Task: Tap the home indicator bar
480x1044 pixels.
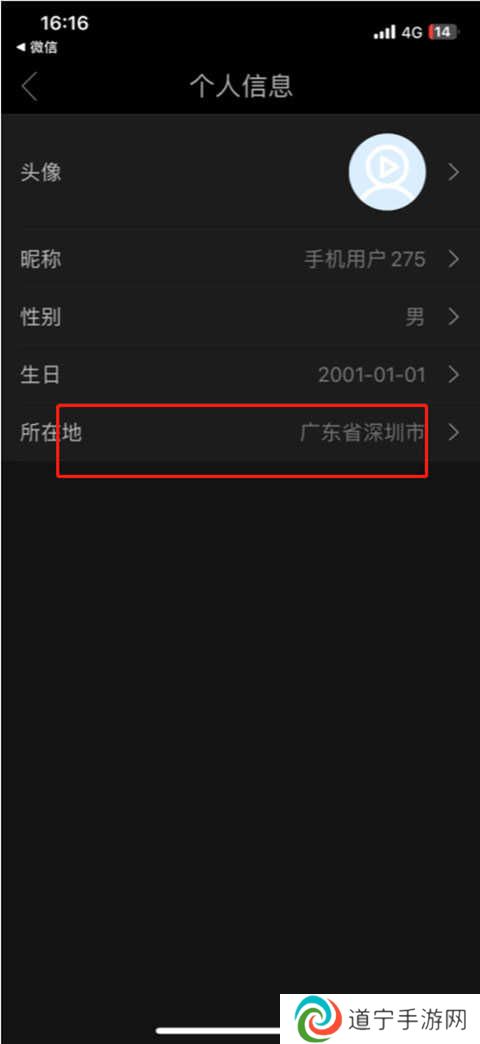Action: tap(220, 1031)
